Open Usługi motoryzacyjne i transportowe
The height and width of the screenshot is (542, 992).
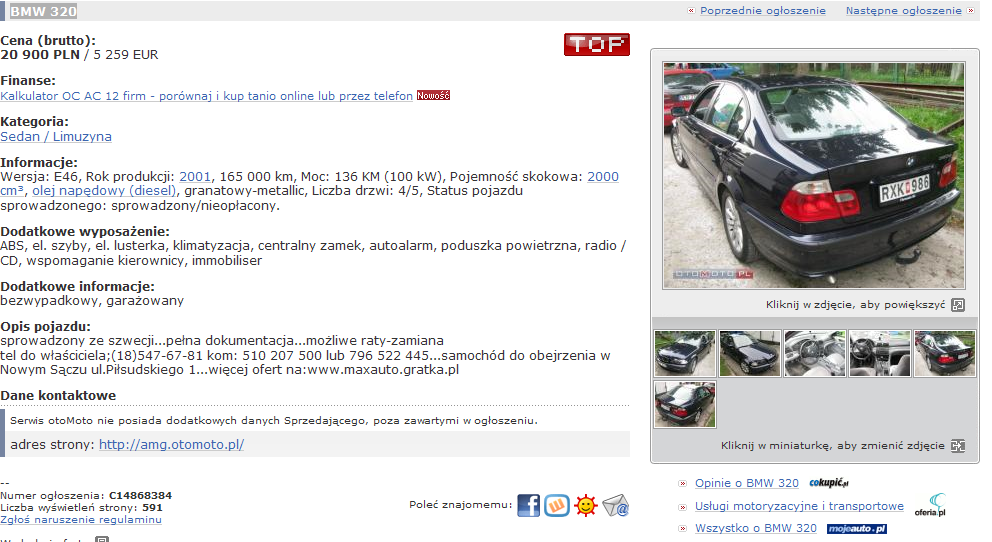(799, 506)
